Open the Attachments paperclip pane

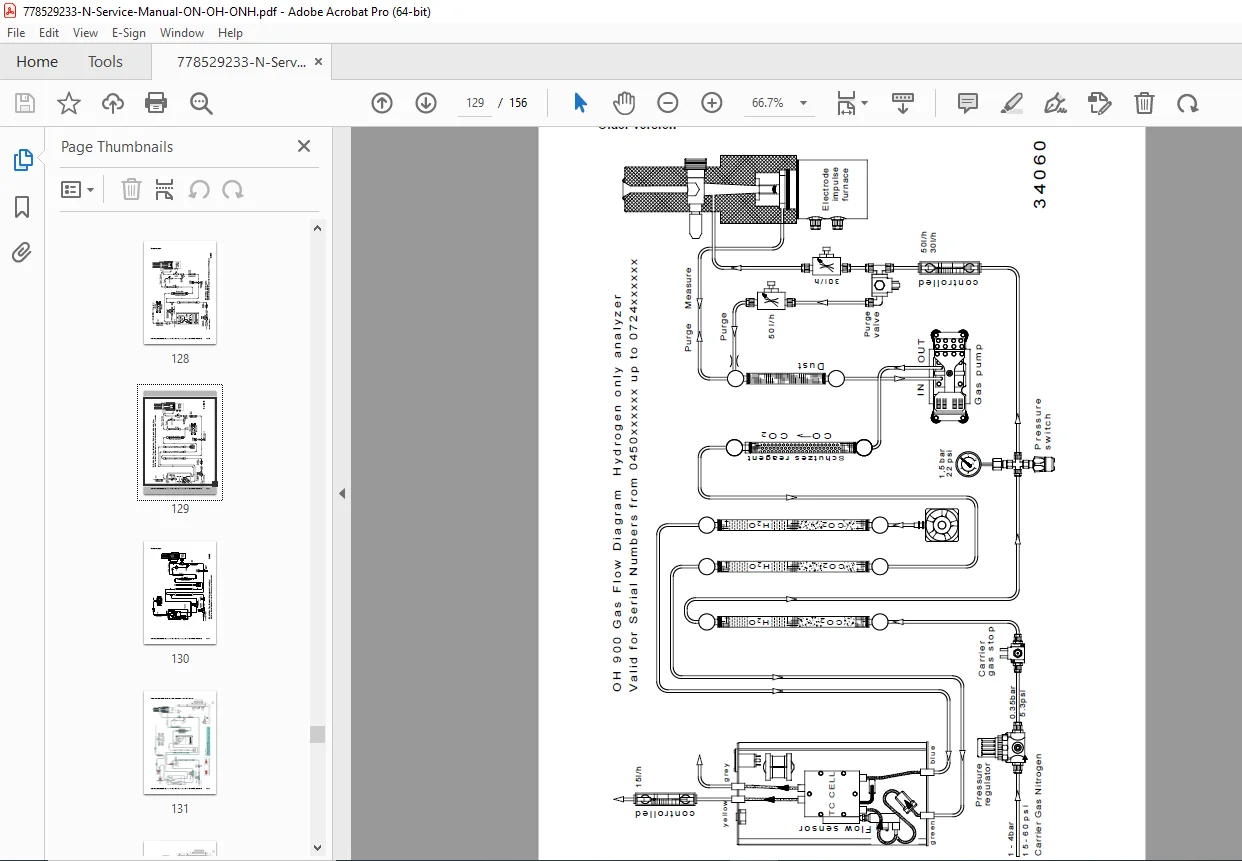pyautogui.click(x=22, y=252)
